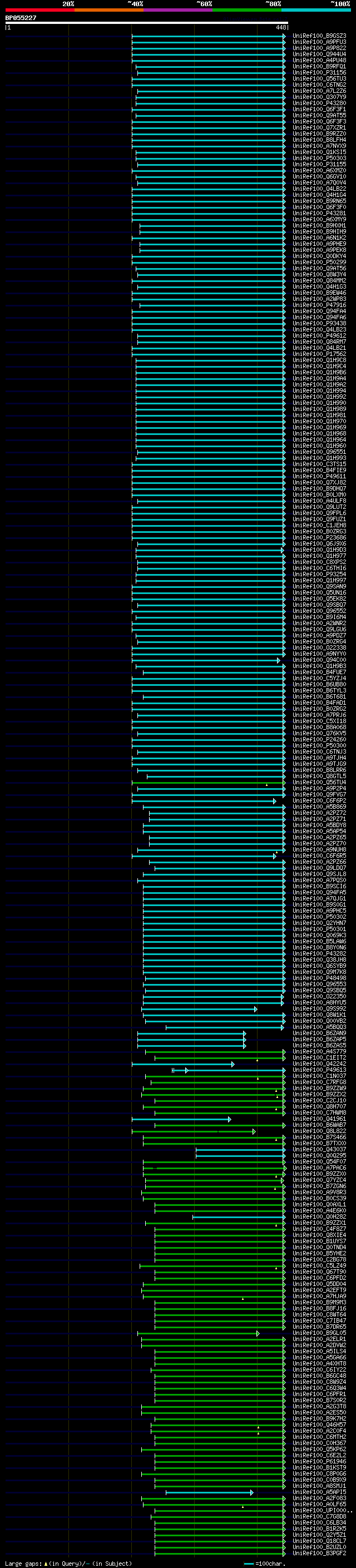Select hit label UniRef100_P43281

(319, 214)
